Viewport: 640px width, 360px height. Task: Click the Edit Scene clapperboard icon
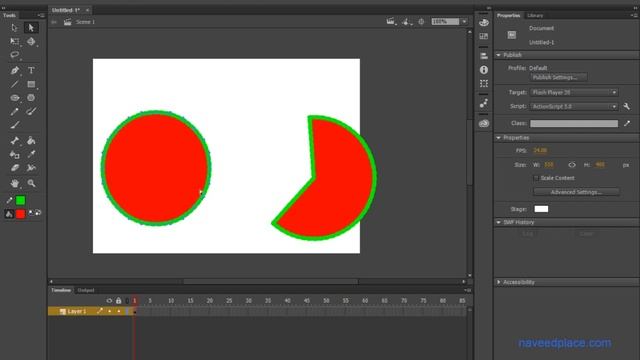tap(391, 22)
